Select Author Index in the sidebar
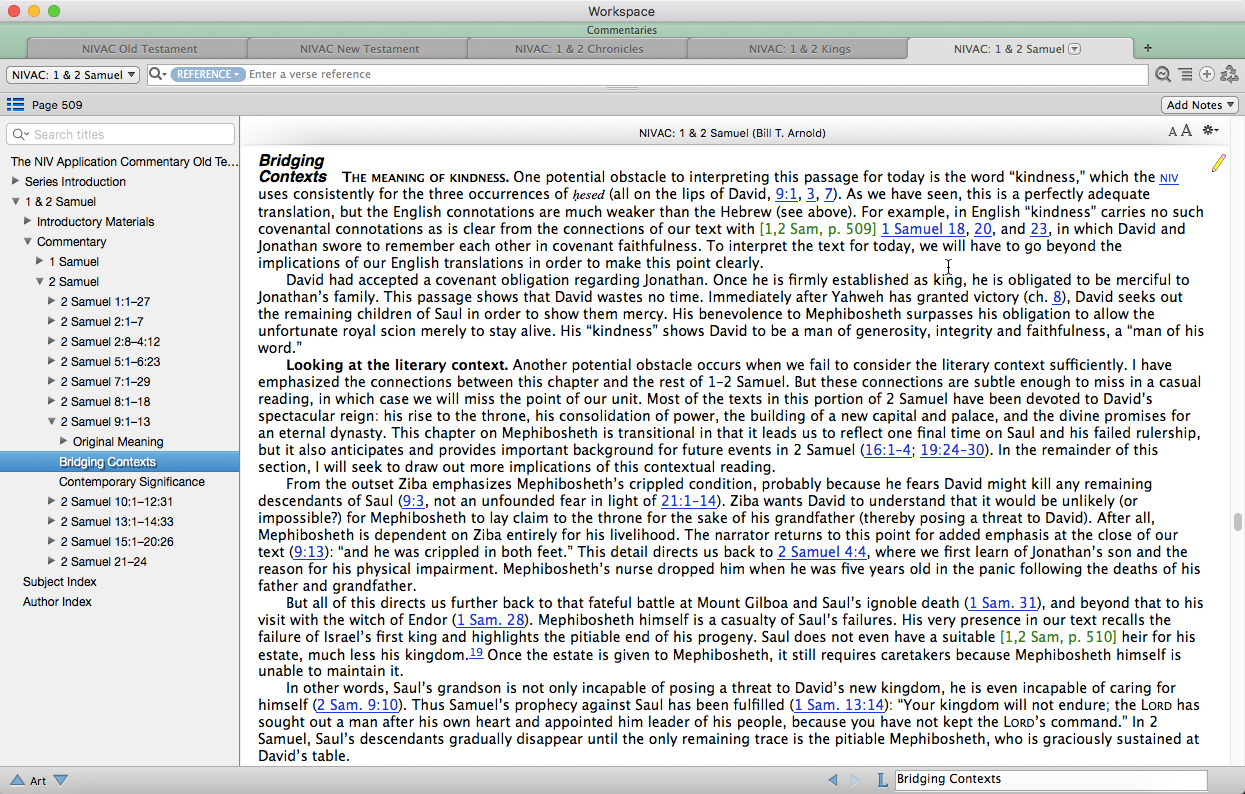The width and height of the screenshot is (1245, 794). (x=57, y=601)
